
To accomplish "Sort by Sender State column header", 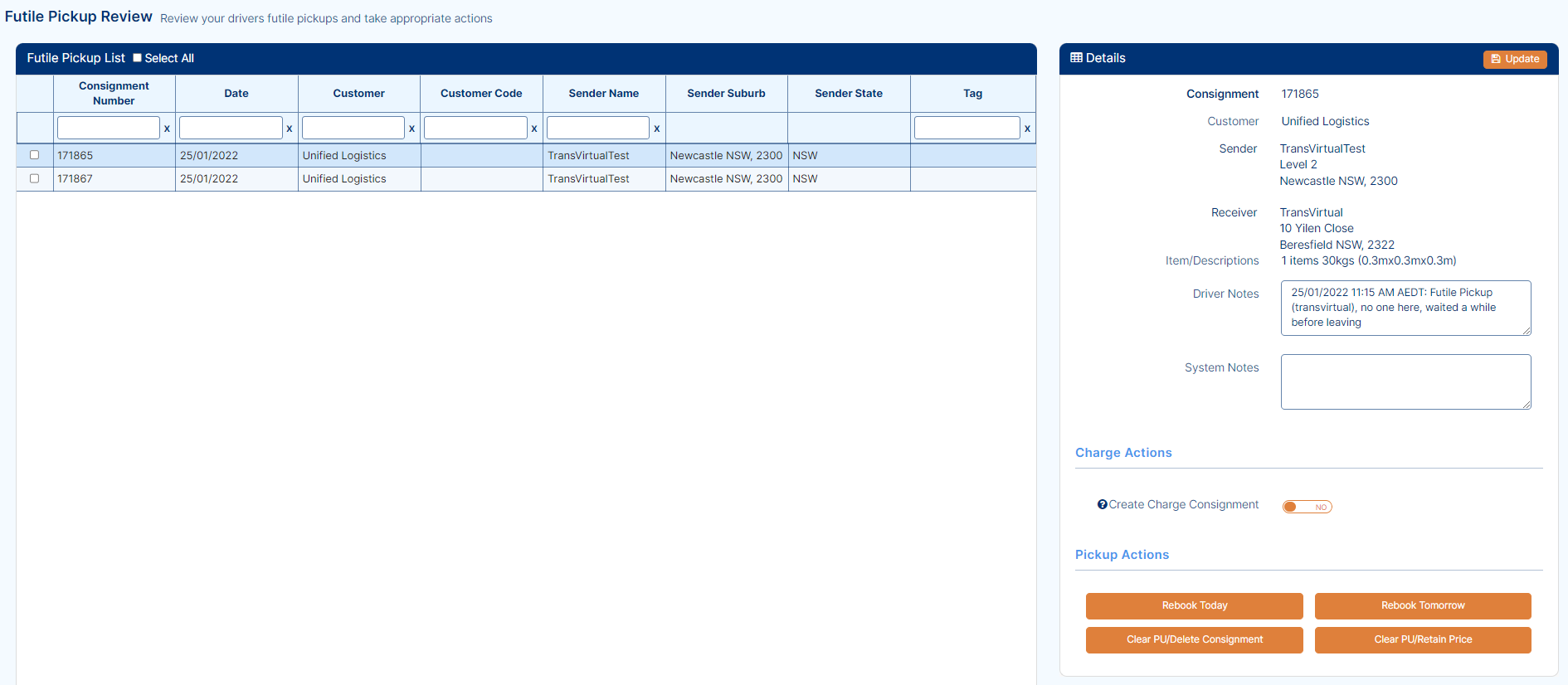I will coord(849,93).
